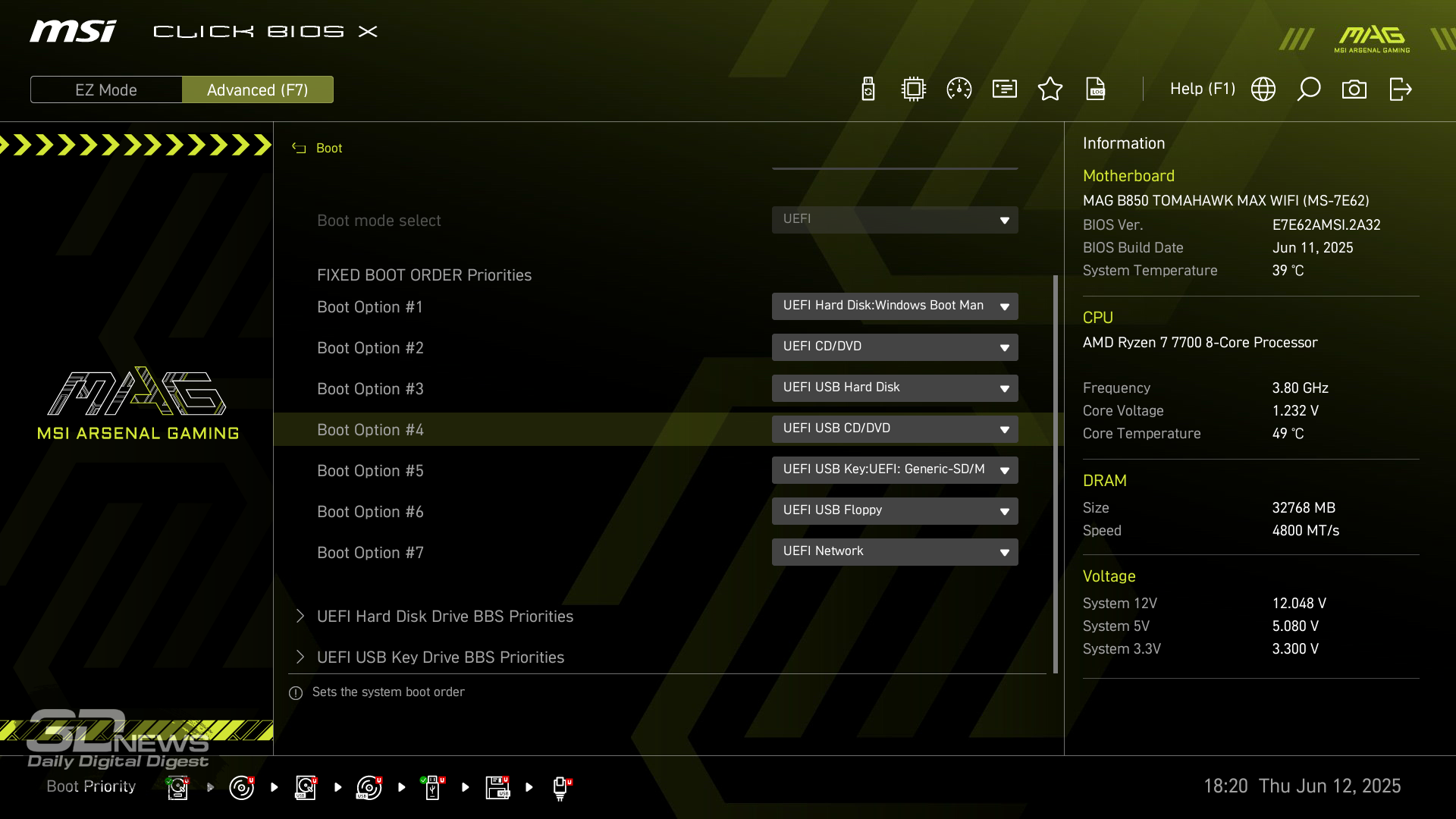This screenshot has width=1456, height=819.
Task: Open Boot Option #7 UEFI Network dropdown
Action: pos(895,552)
